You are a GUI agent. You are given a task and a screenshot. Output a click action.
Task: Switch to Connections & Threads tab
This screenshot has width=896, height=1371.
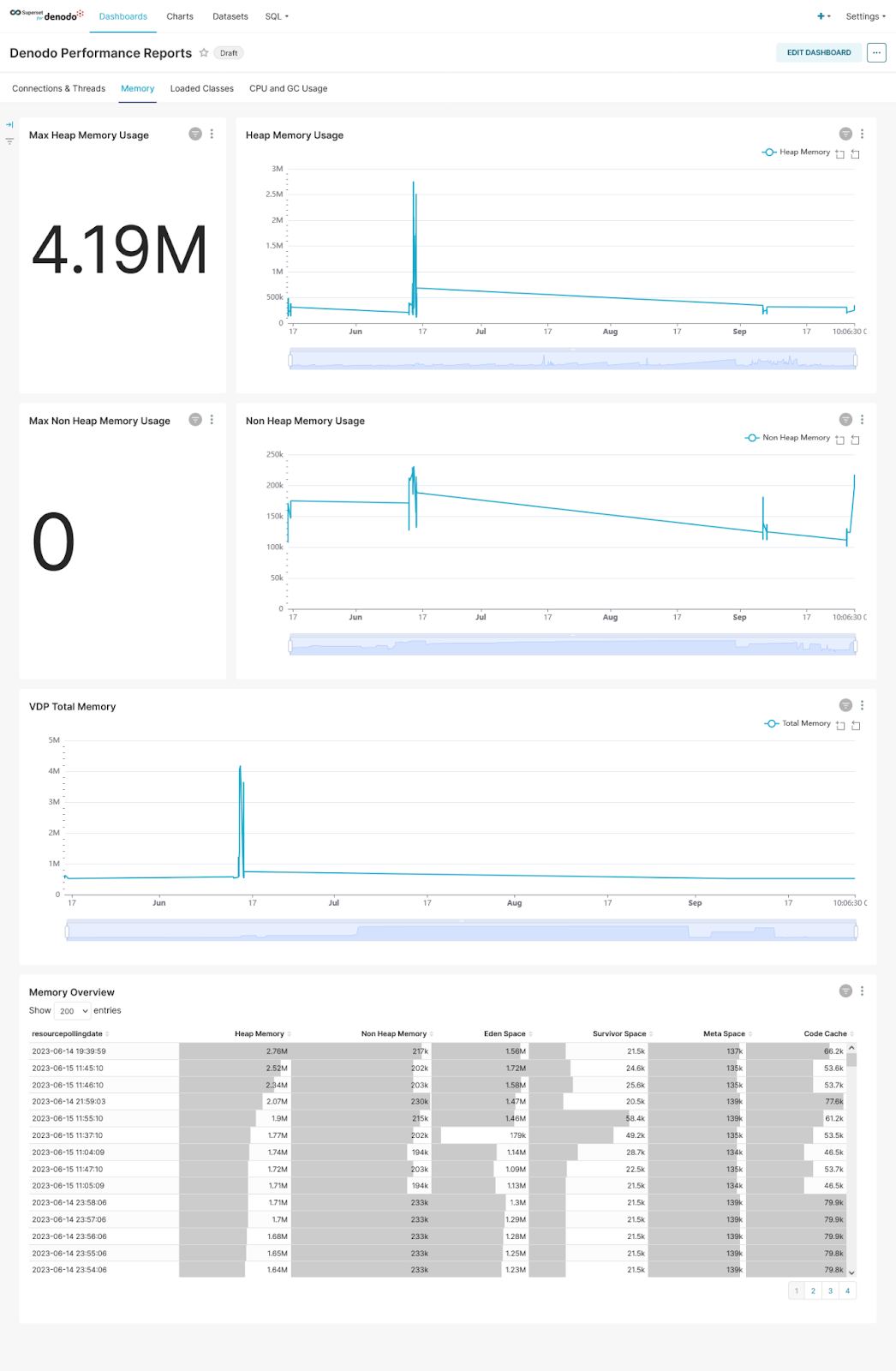(x=58, y=88)
